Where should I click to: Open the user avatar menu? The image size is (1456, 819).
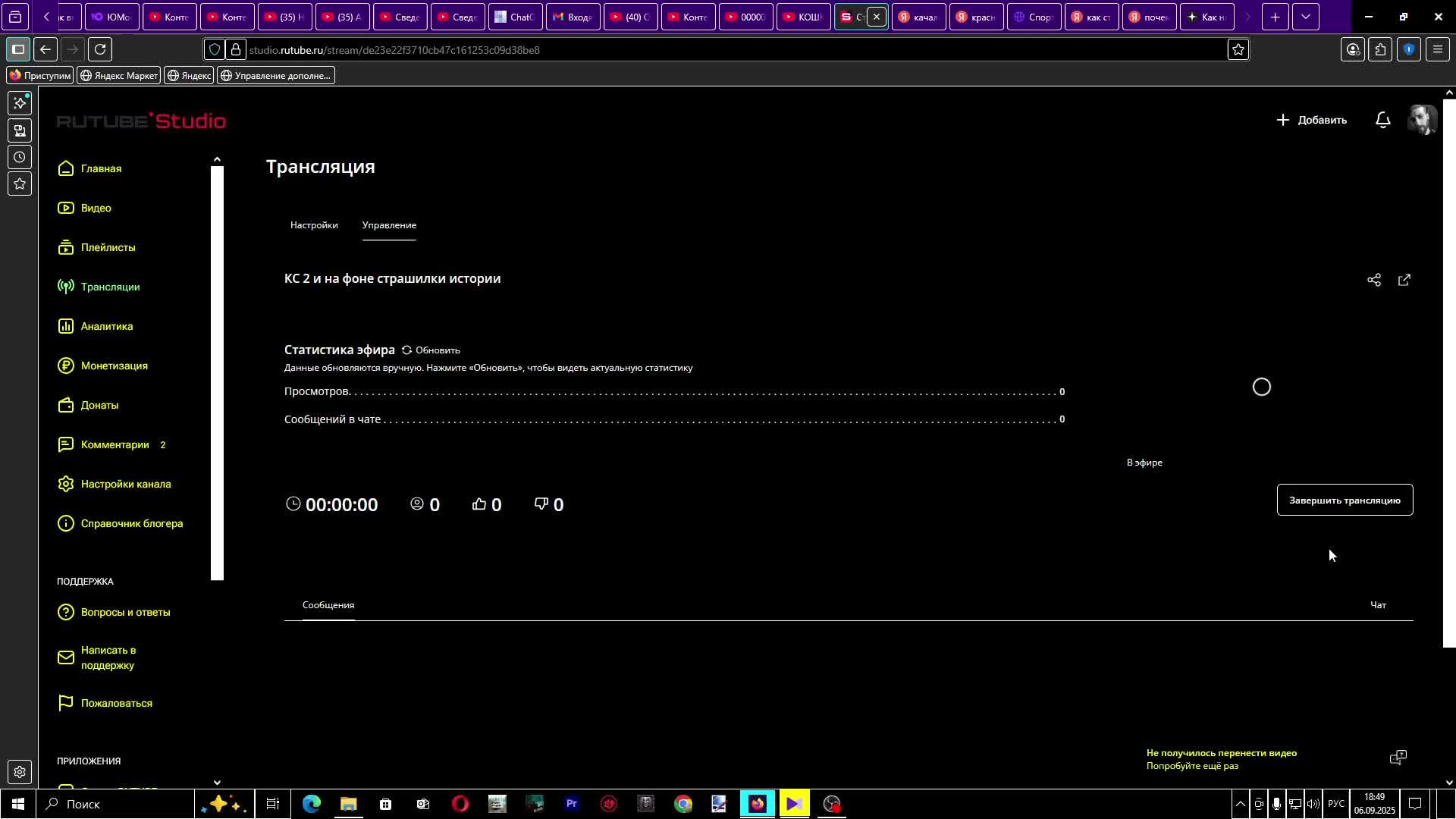pos(1422,120)
